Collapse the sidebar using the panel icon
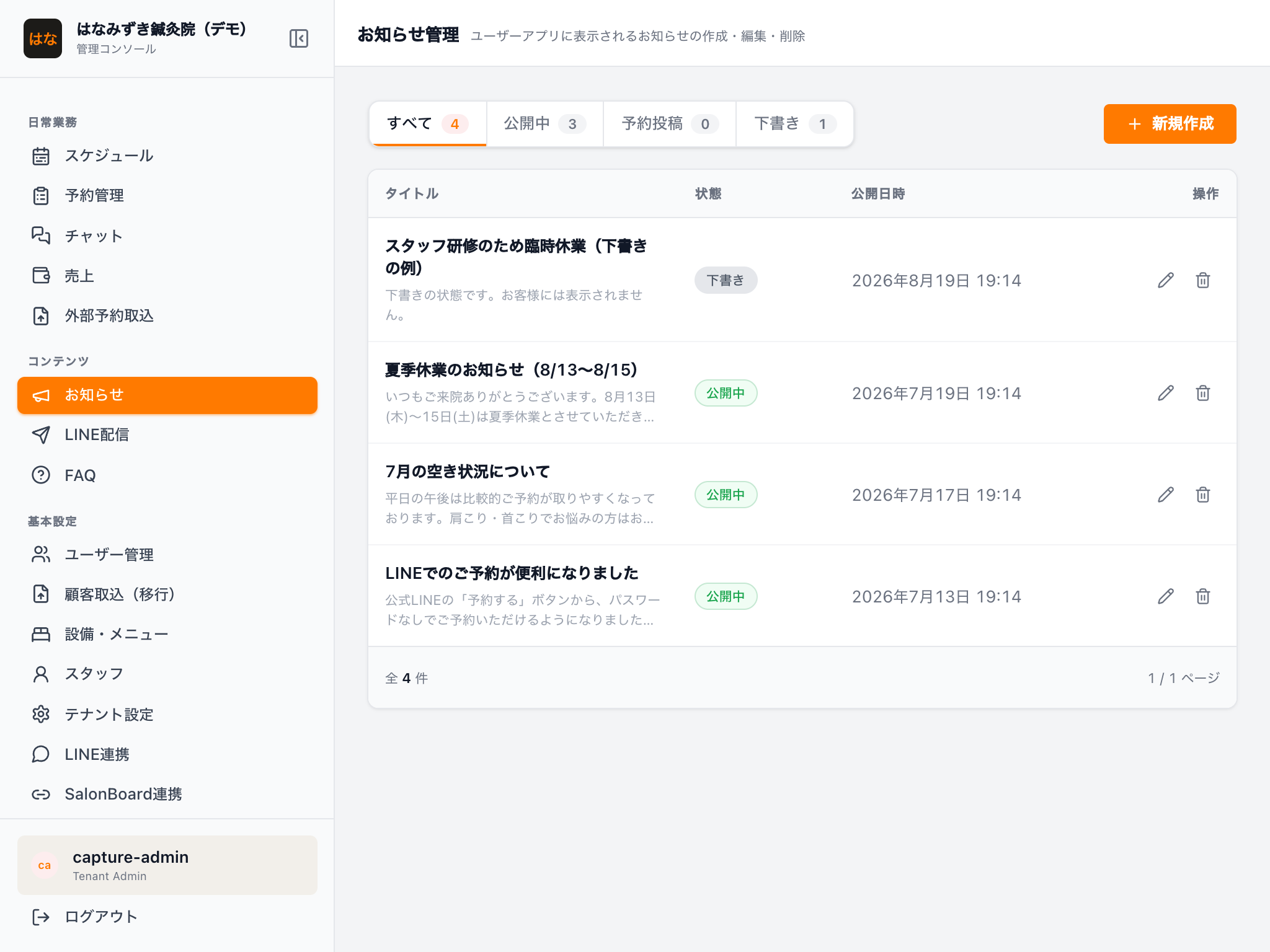Viewport: 1270px width, 952px height. point(299,38)
